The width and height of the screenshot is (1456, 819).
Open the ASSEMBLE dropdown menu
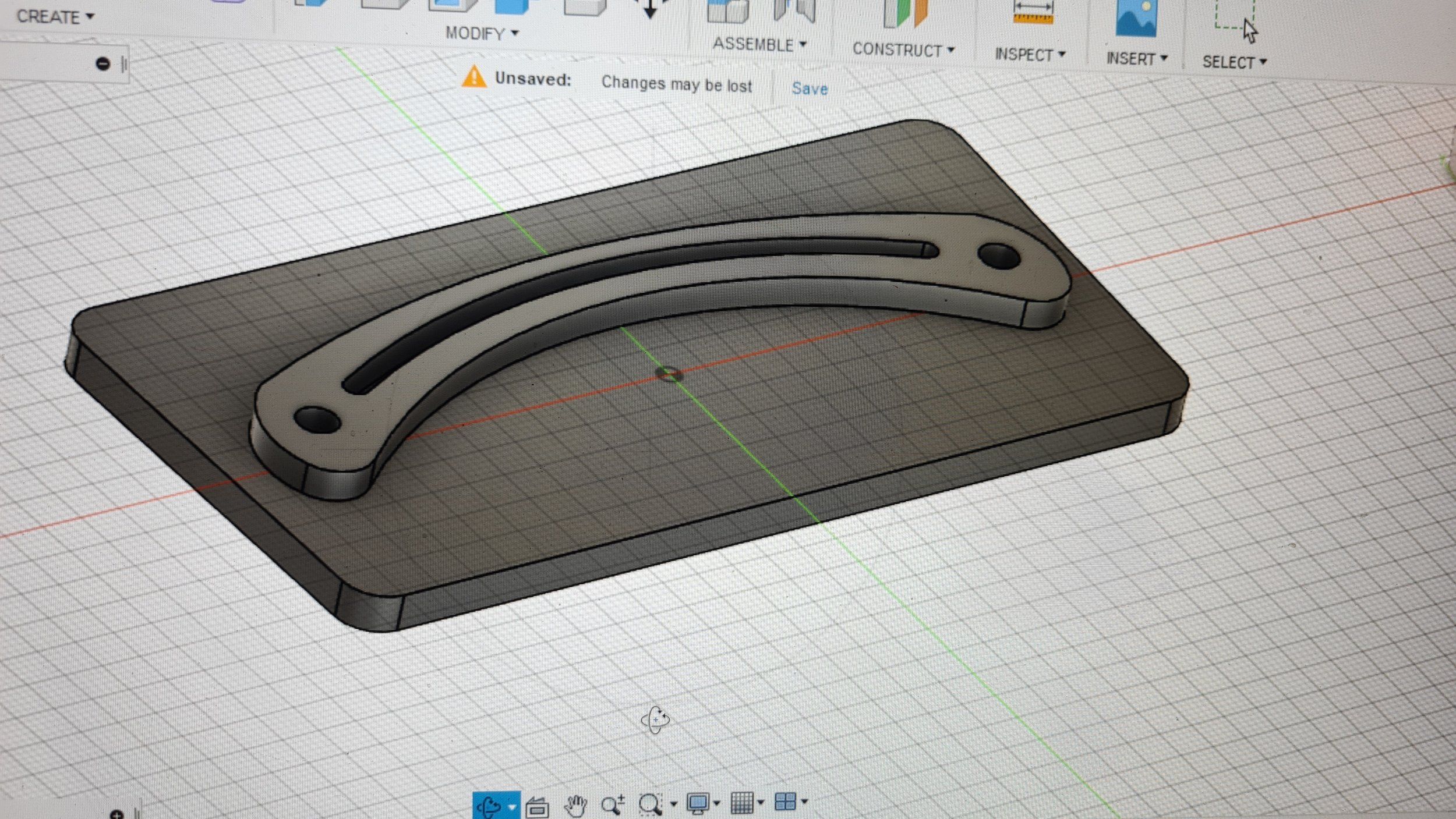point(759,44)
